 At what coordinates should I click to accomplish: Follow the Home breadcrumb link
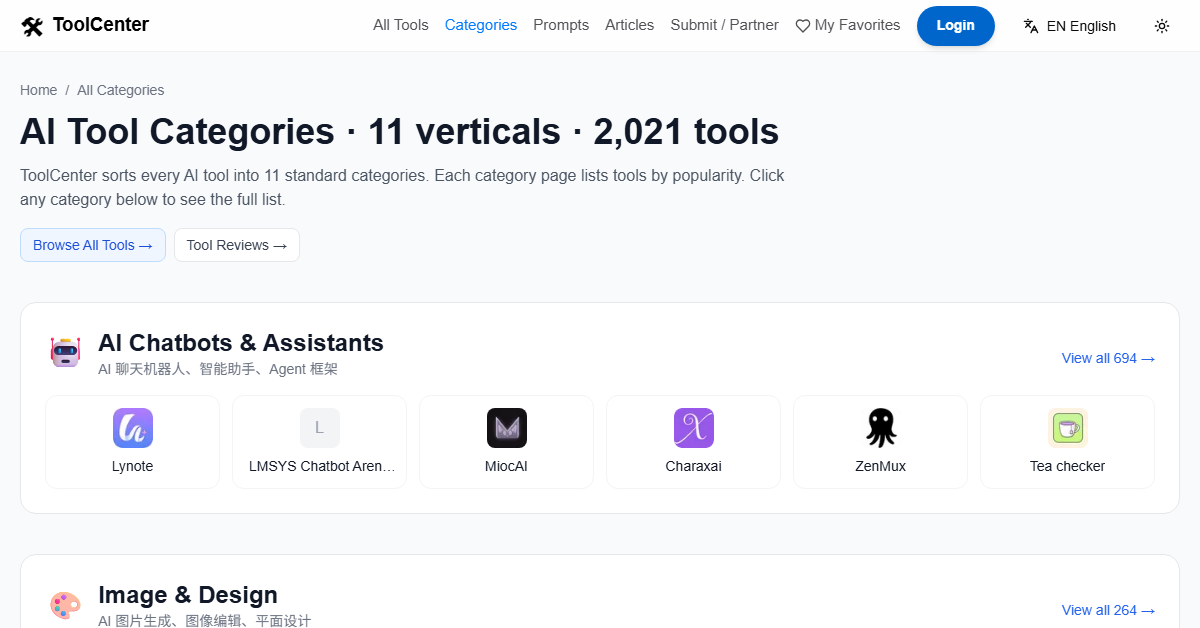coord(39,90)
